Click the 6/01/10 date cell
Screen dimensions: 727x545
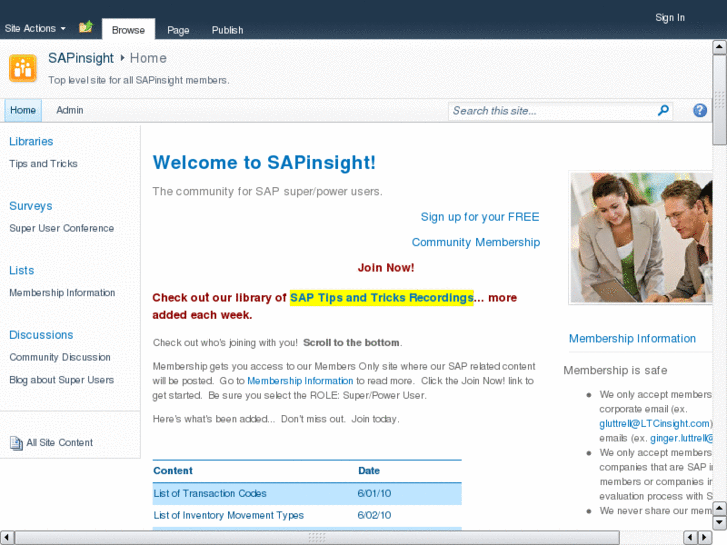374,494
